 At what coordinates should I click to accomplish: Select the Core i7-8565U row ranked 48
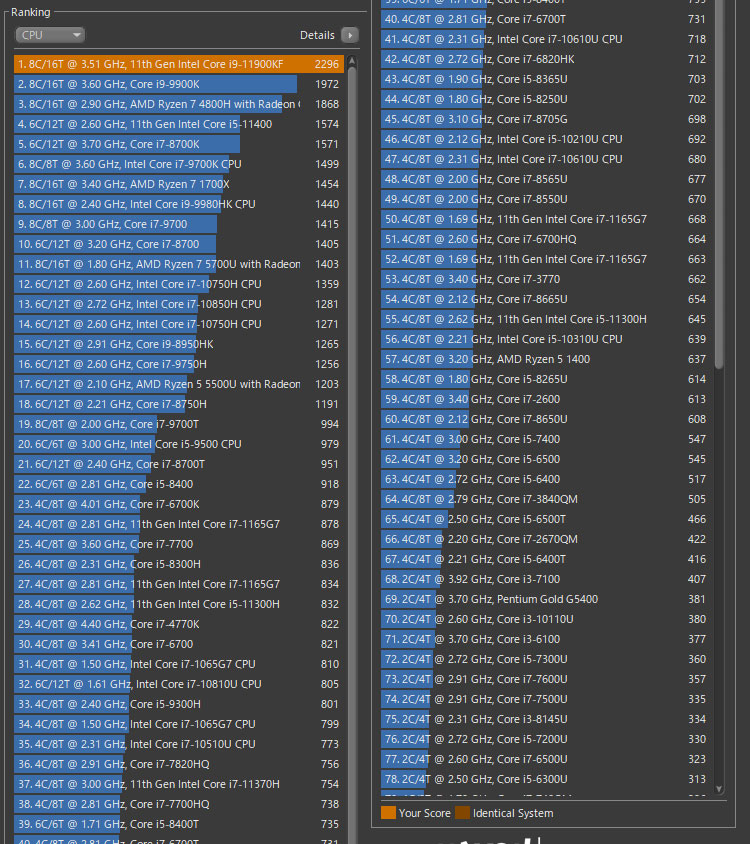coord(545,179)
